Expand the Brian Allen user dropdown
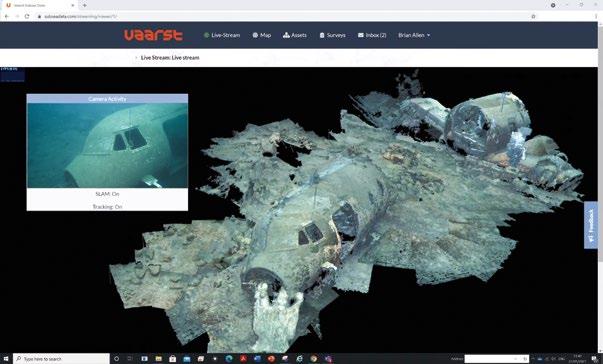The image size is (603, 364). pos(414,35)
